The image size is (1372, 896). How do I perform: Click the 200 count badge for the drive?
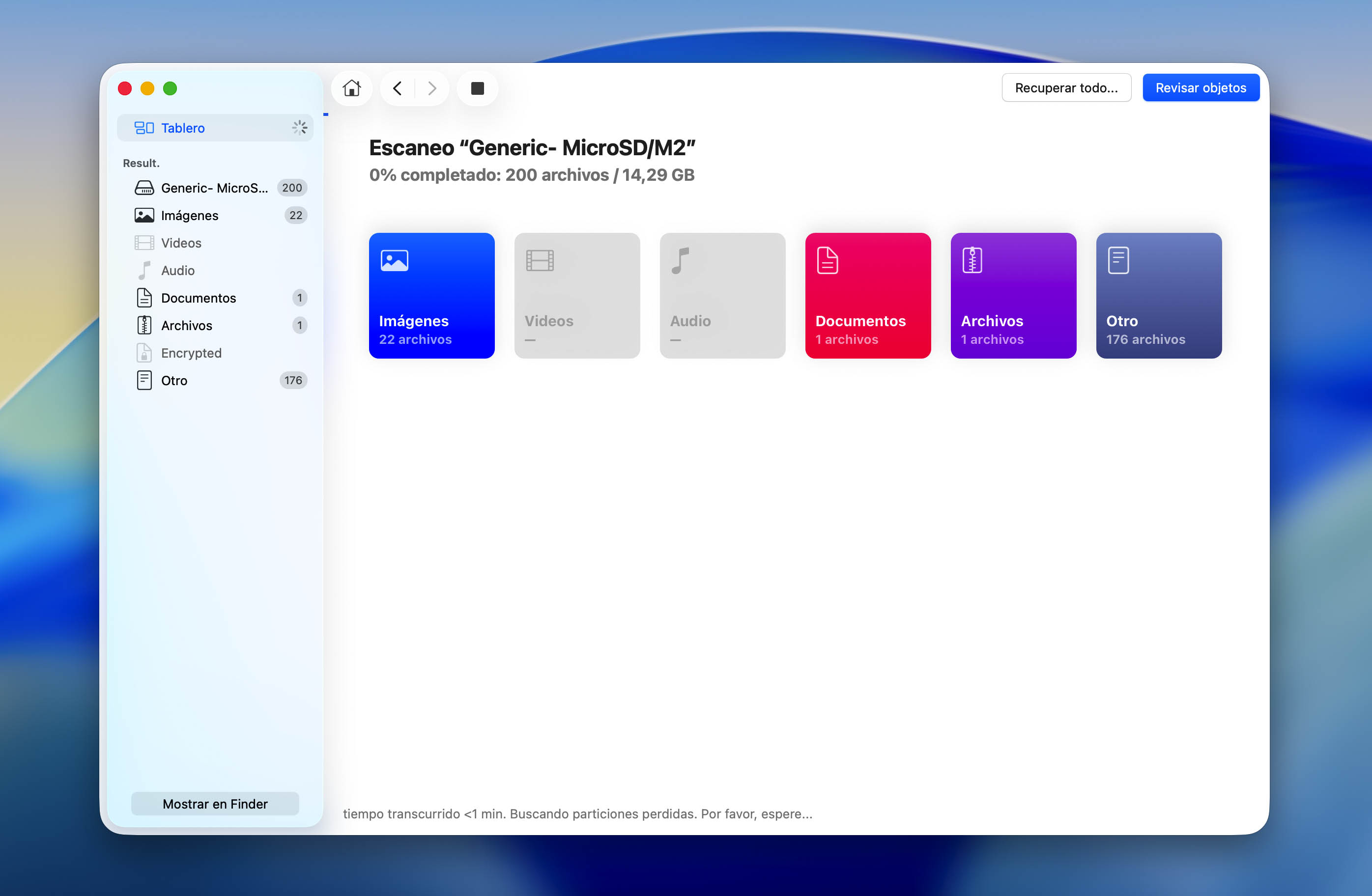[x=292, y=188]
